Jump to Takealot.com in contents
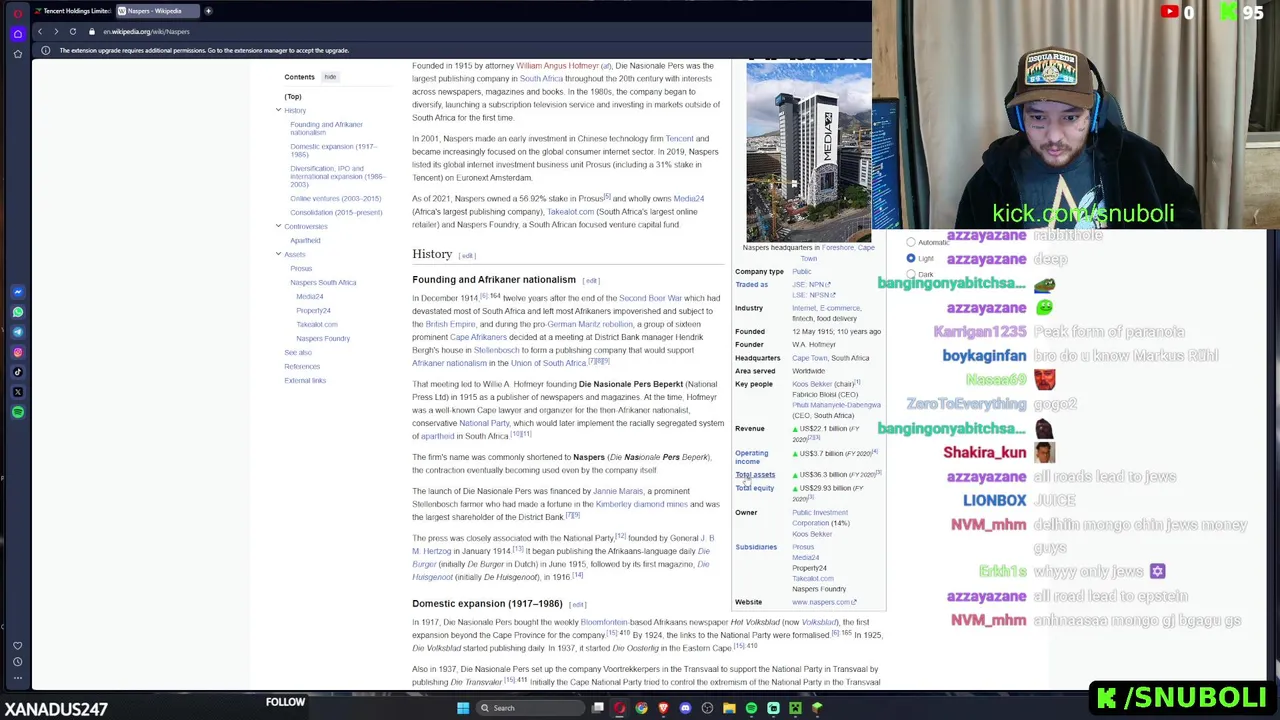Screen dimensions: 1280x720 tap(316, 324)
